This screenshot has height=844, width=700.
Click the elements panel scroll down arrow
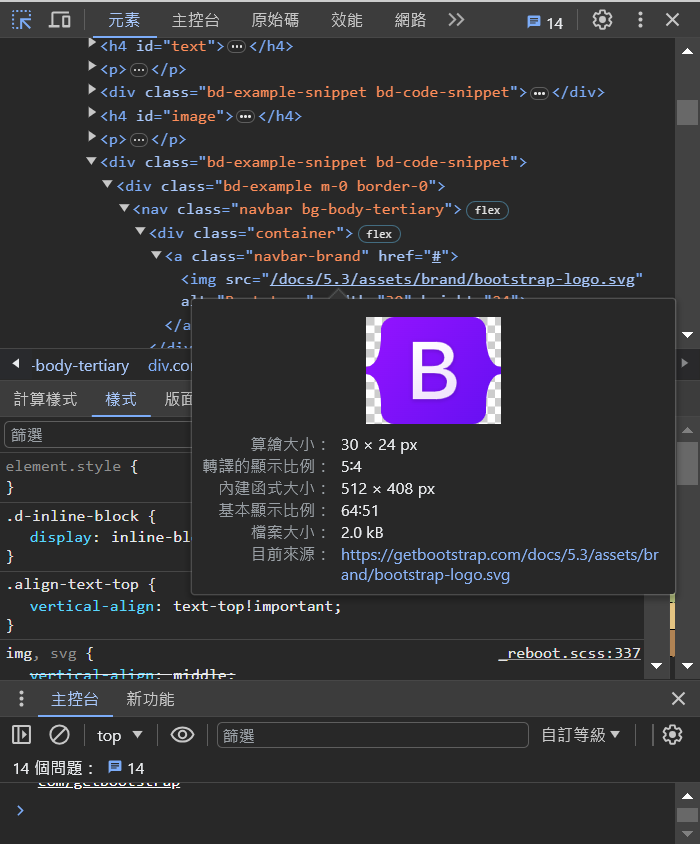click(687, 335)
